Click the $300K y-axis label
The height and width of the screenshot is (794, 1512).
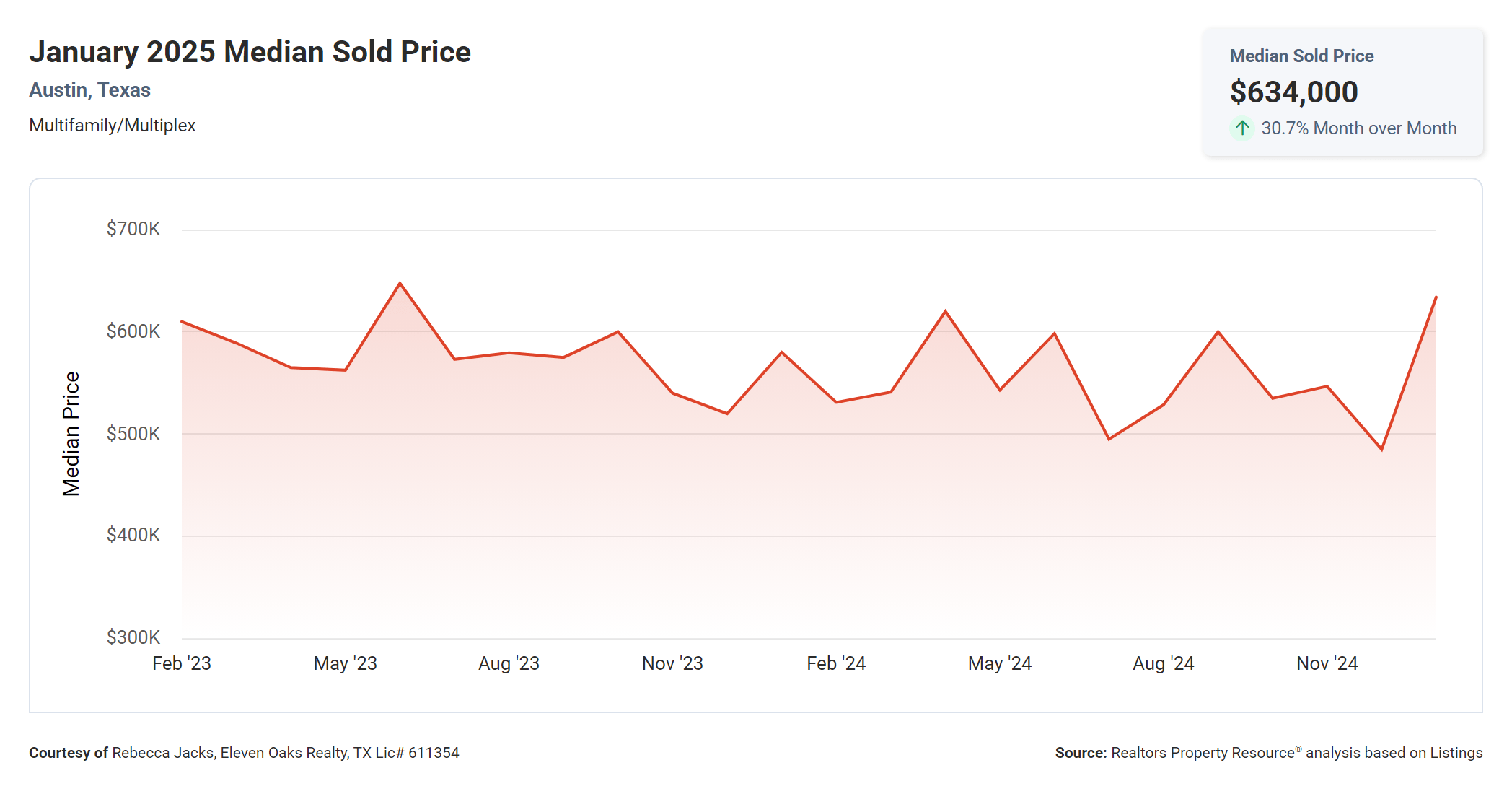click(133, 637)
